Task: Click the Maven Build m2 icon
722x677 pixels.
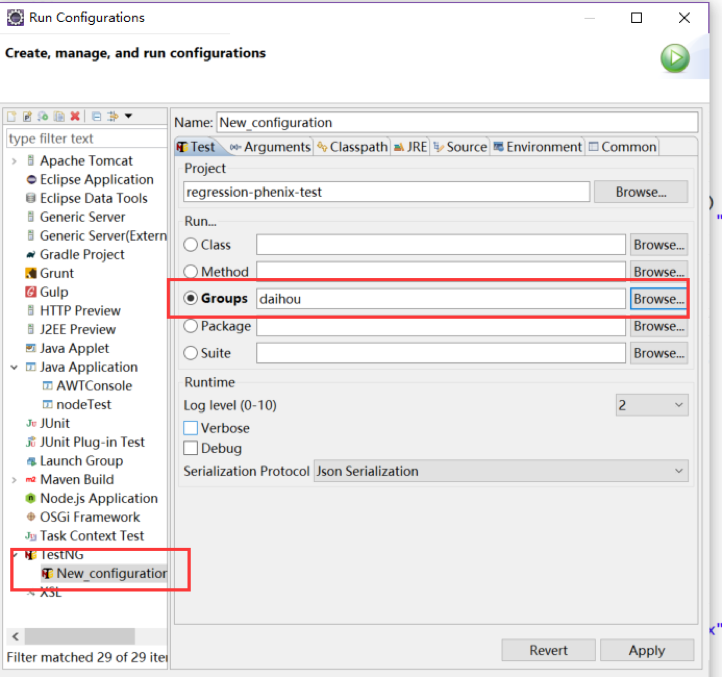Action: pyautogui.click(x=31, y=480)
